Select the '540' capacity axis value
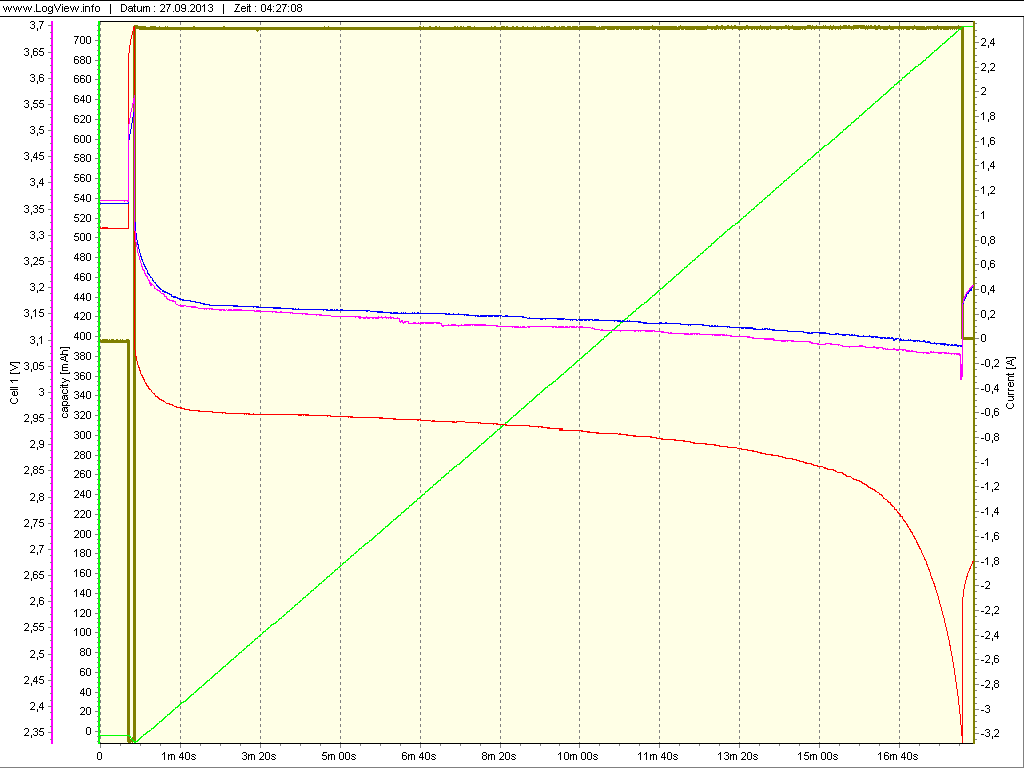 (82, 199)
